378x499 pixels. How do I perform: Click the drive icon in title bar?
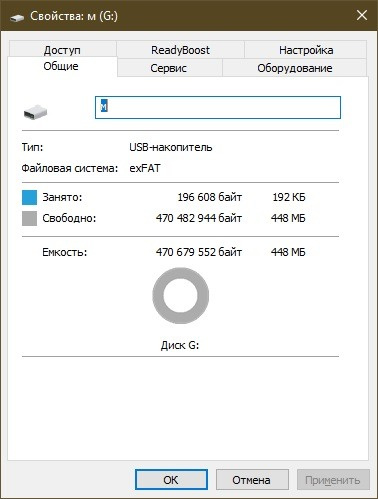[x=17, y=17]
